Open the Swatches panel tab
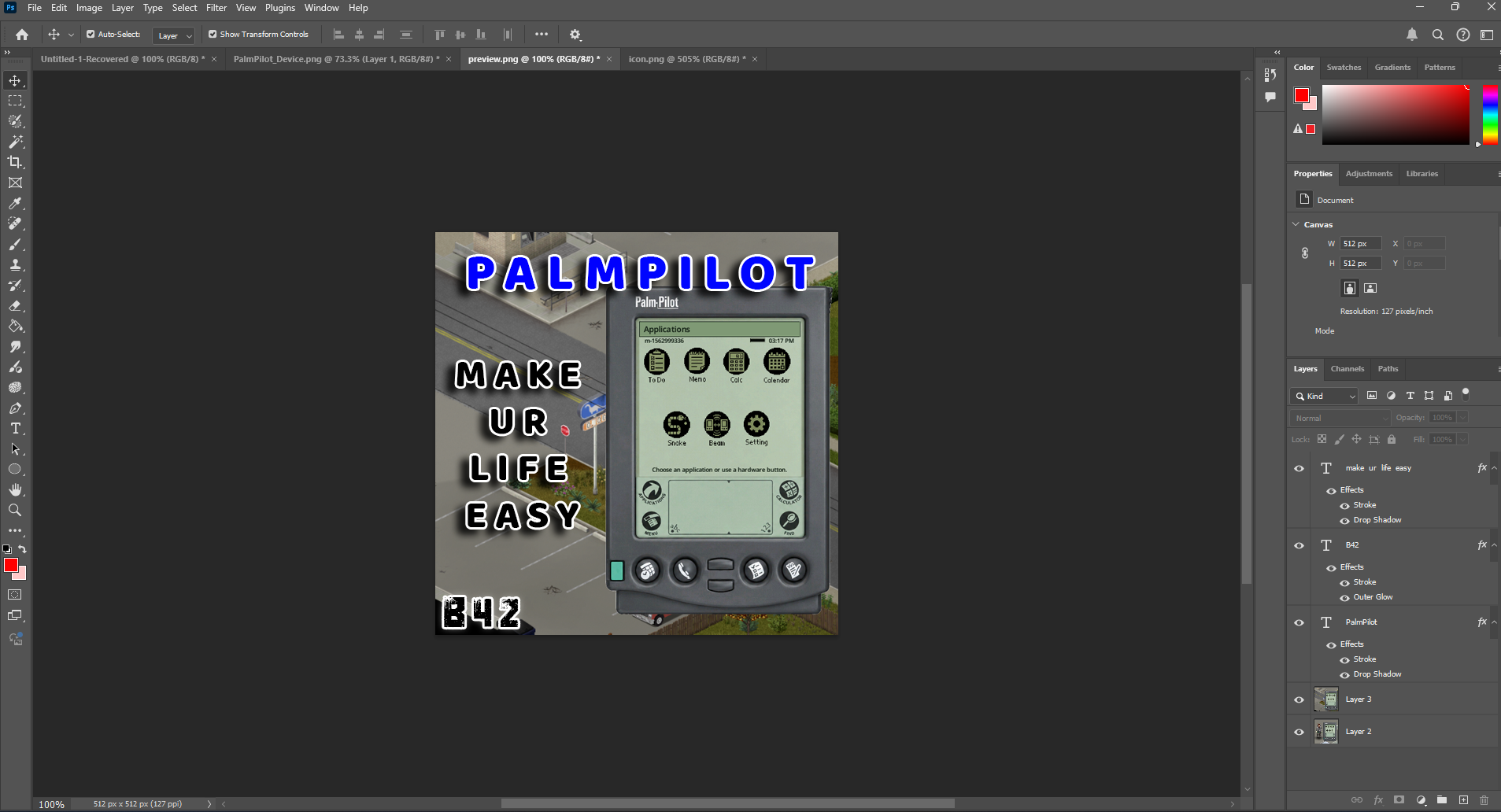 1344,67
